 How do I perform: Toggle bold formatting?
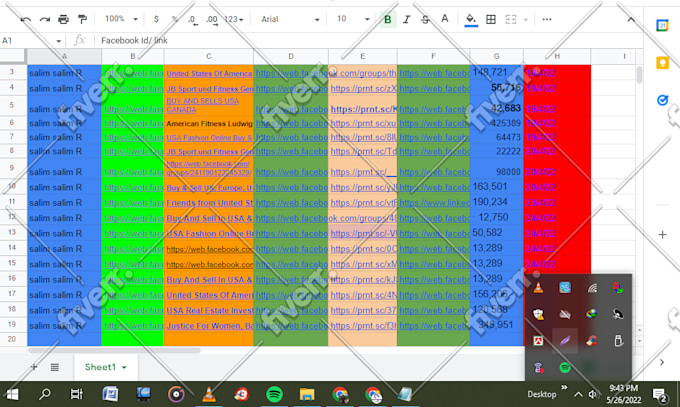(x=388, y=19)
